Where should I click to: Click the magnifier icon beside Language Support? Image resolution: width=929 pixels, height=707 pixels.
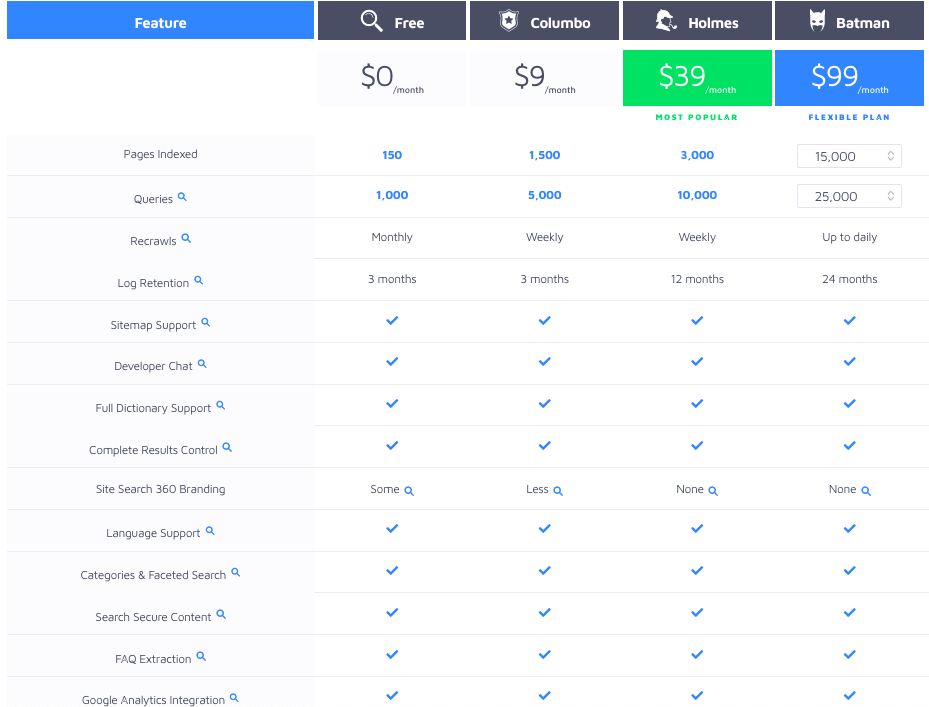click(x=210, y=530)
